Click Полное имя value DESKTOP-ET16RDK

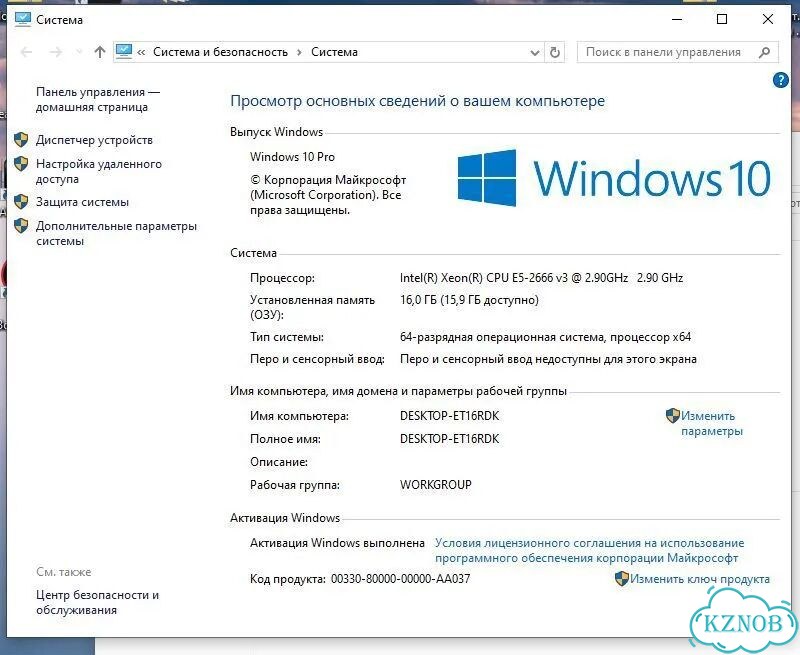[x=449, y=439]
